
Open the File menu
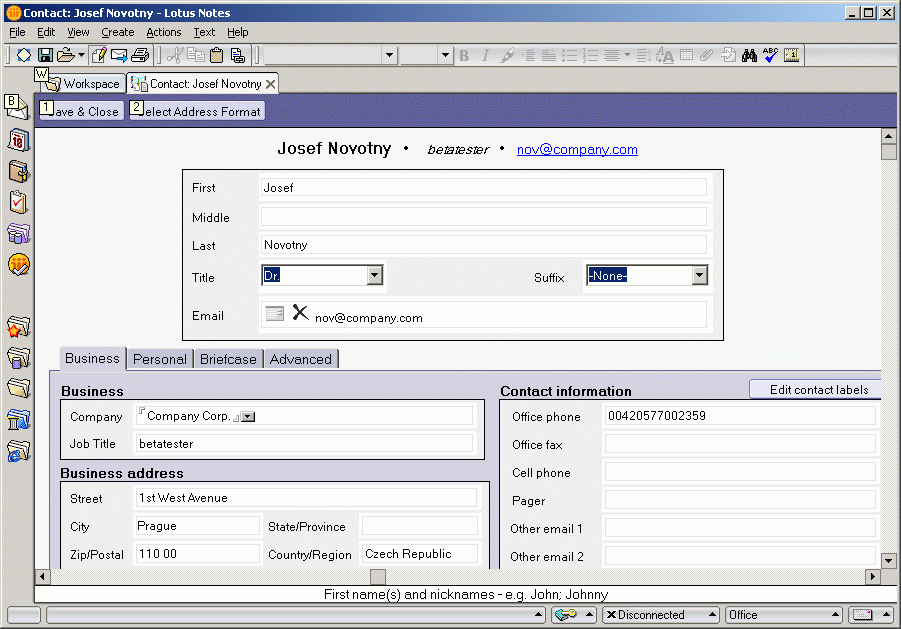(x=17, y=32)
